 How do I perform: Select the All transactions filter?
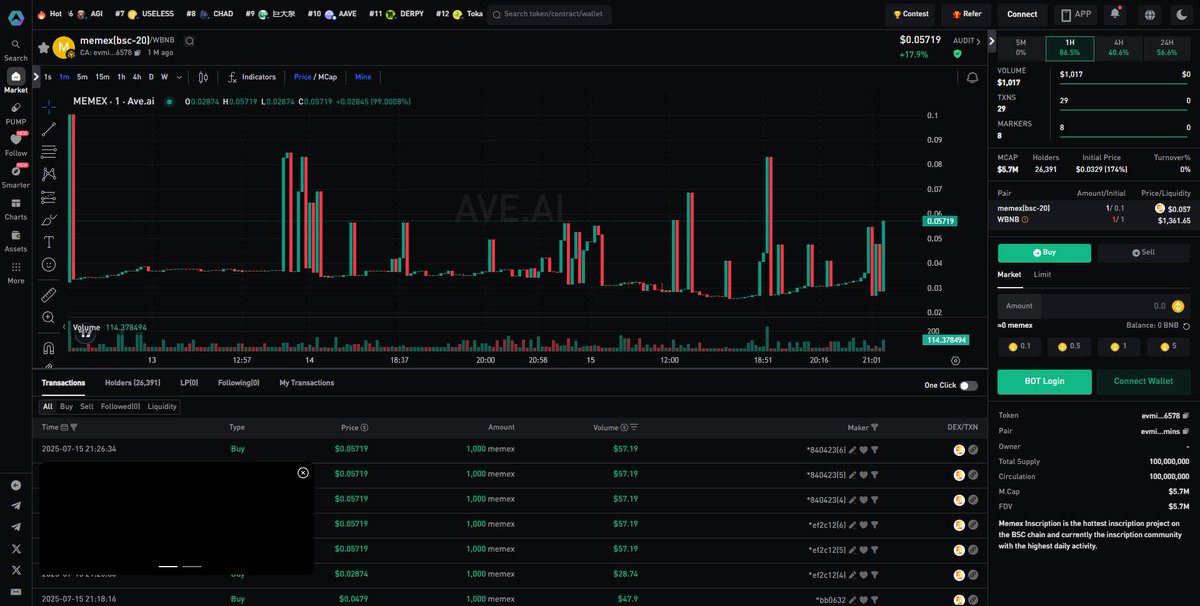pos(47,407)
